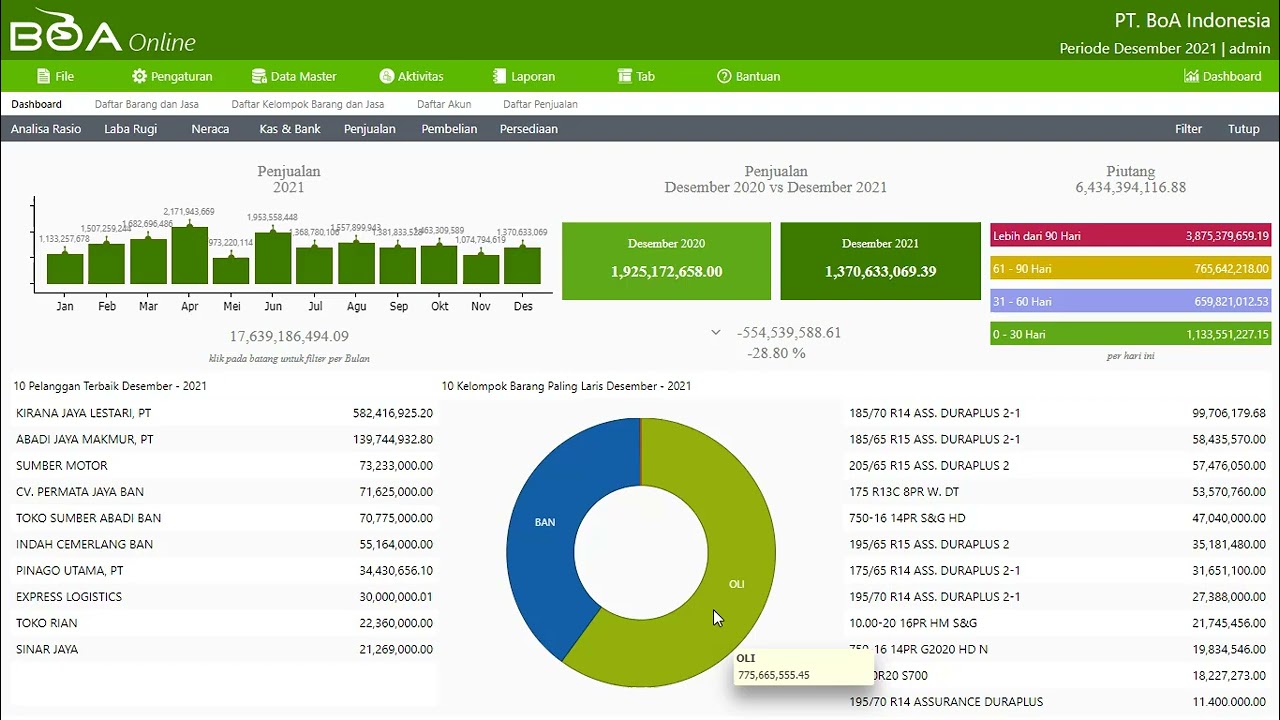The height and width of the screenshot is (720, 1280).
Task: Switch to Daftar Barang dan Jasa tab
Action: pos(146,104)
